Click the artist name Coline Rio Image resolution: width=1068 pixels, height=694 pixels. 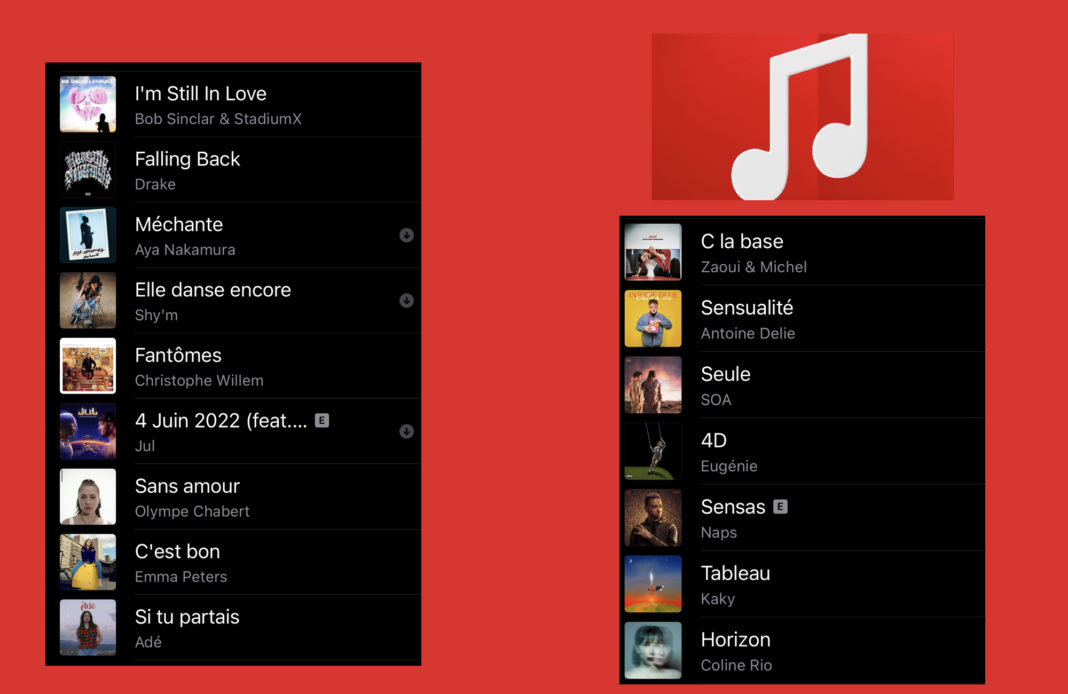736,665
